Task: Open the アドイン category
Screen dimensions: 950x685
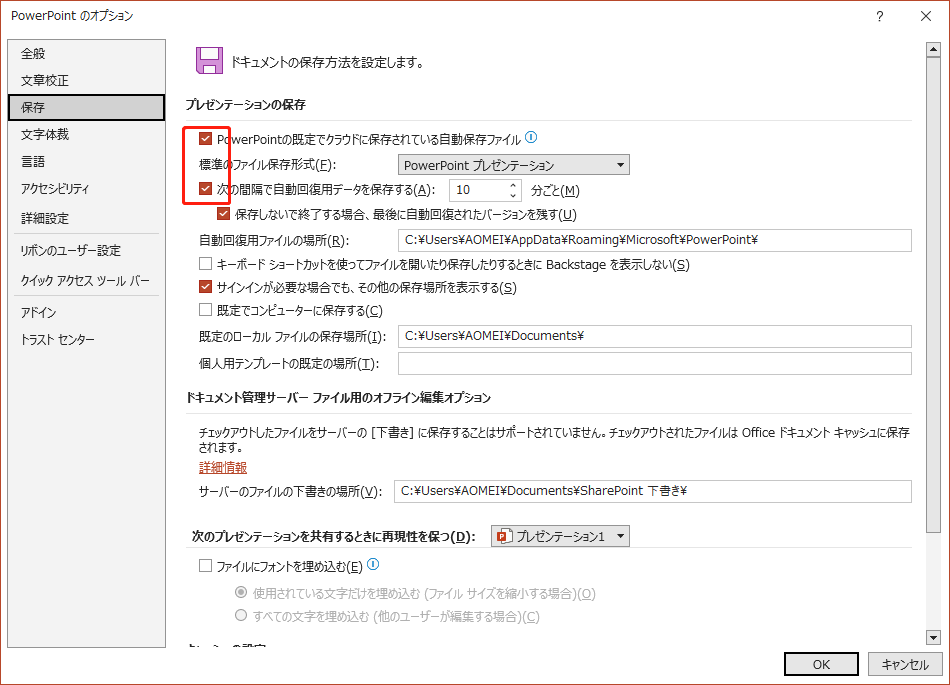Action: [86, 313]
